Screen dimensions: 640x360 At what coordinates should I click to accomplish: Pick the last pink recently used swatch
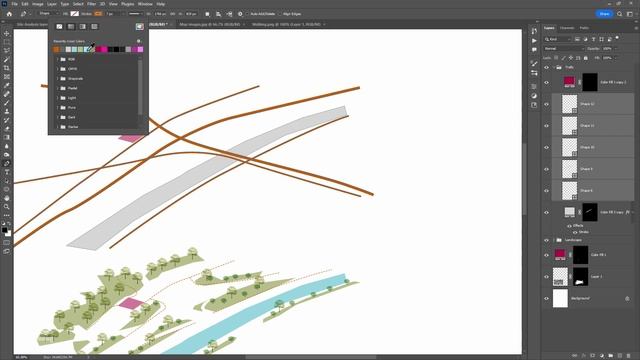click(140, 49)
